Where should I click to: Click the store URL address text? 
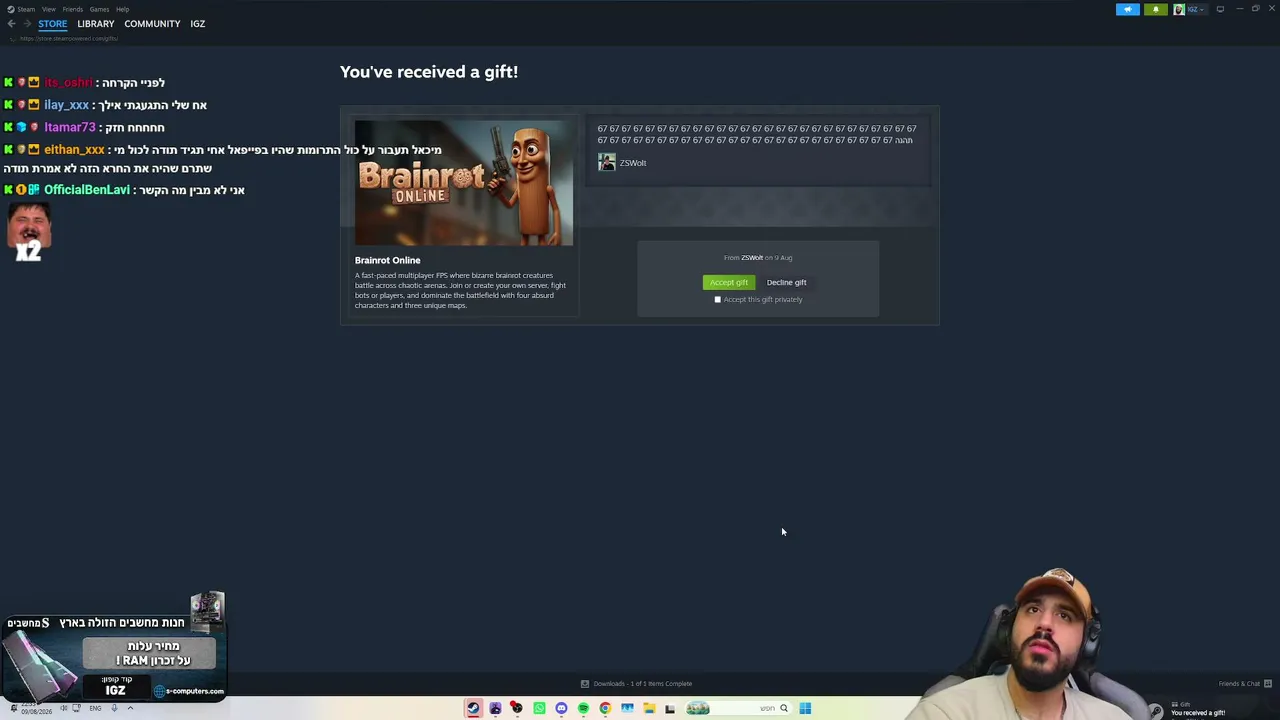tap(69, 38)
